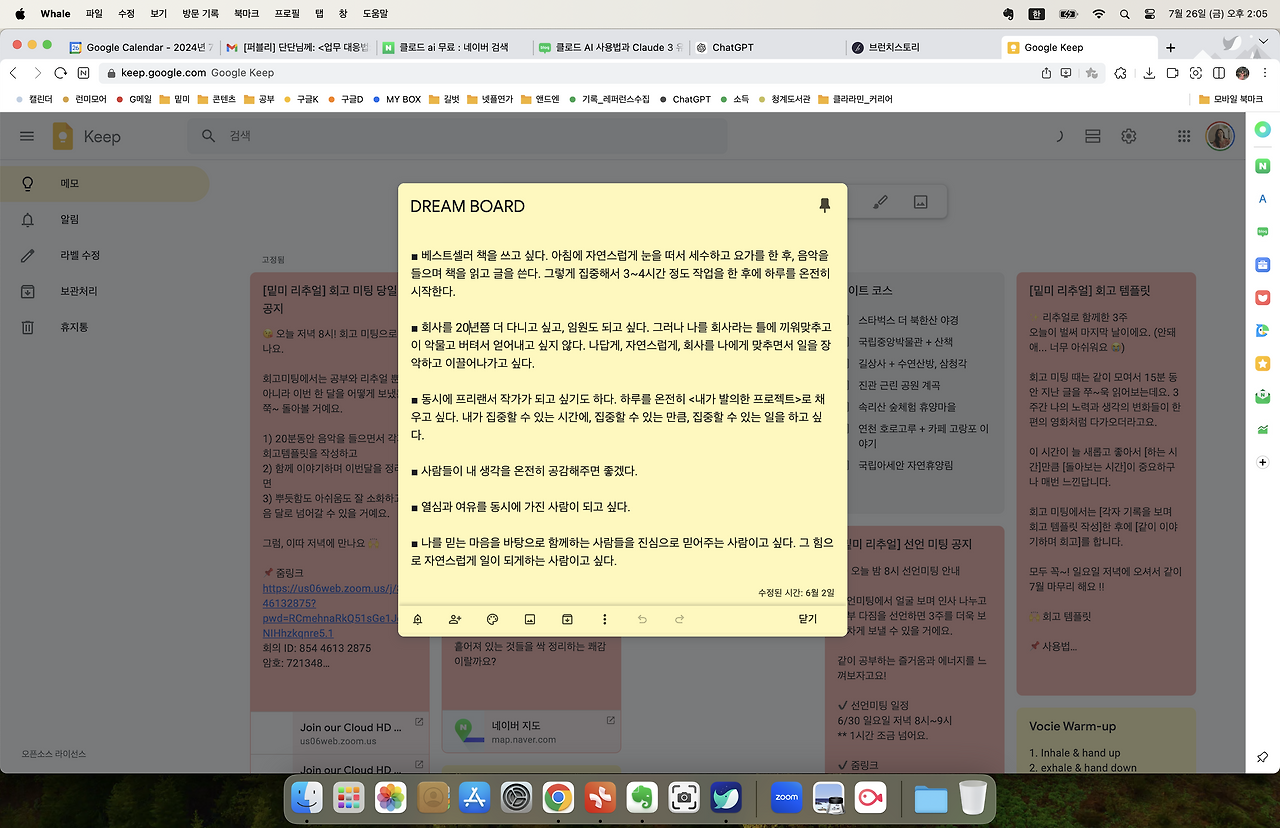1280x828 pixels.
Task: Add a collaborator to the note
Action: pyautogui.click(x=455, y=619)
